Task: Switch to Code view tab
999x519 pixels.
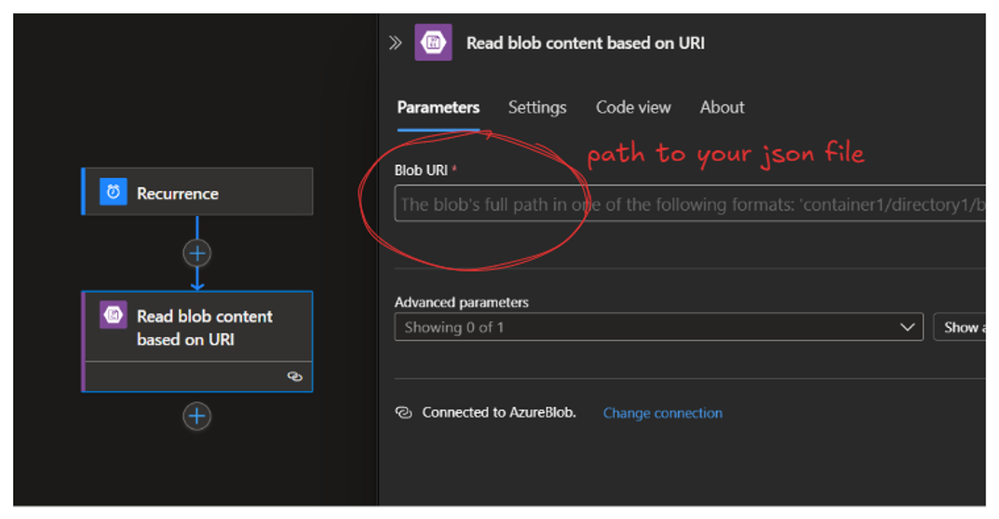Action: click(x=633, y=108)
